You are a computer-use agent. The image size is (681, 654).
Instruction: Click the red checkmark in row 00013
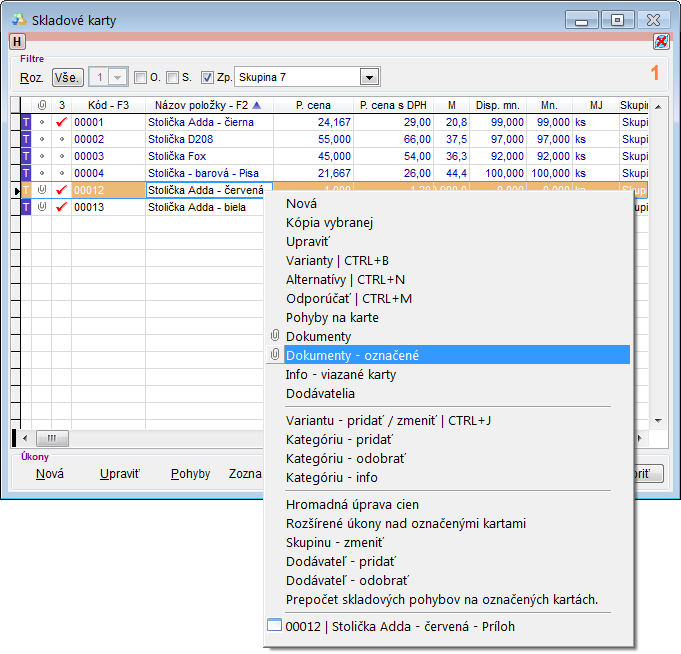(x=62, y=207)
